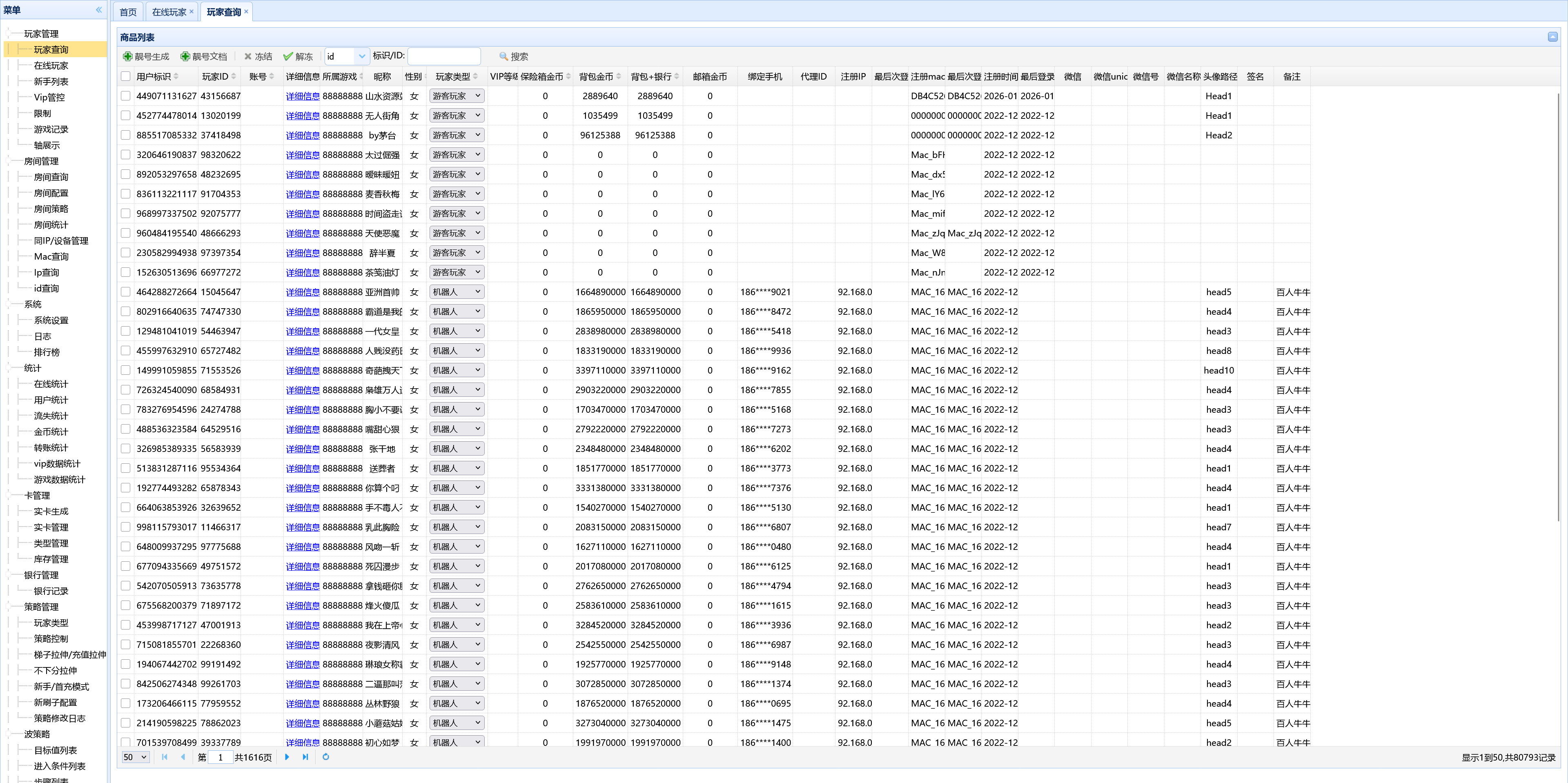Open the id search field dropdown
Image resolution: width=1568 pixels, height=783 pixels.
[361, 57]
